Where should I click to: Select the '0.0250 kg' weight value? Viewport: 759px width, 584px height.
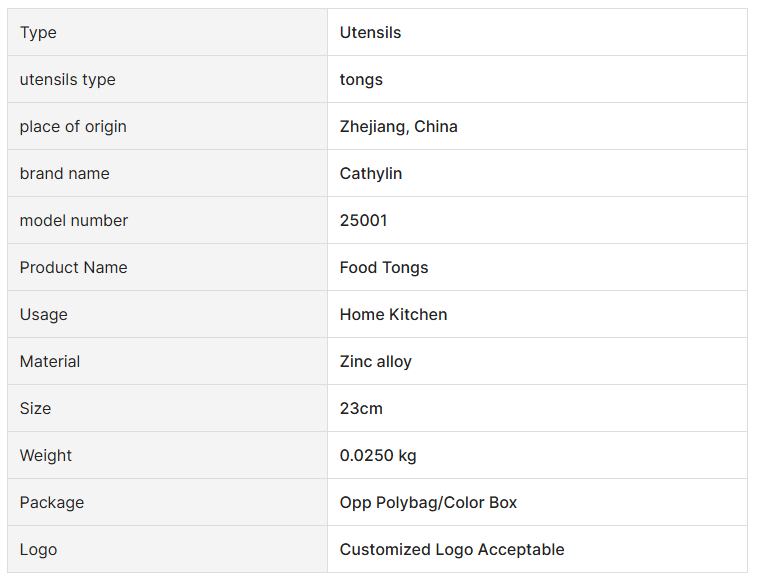coord(378,456)
